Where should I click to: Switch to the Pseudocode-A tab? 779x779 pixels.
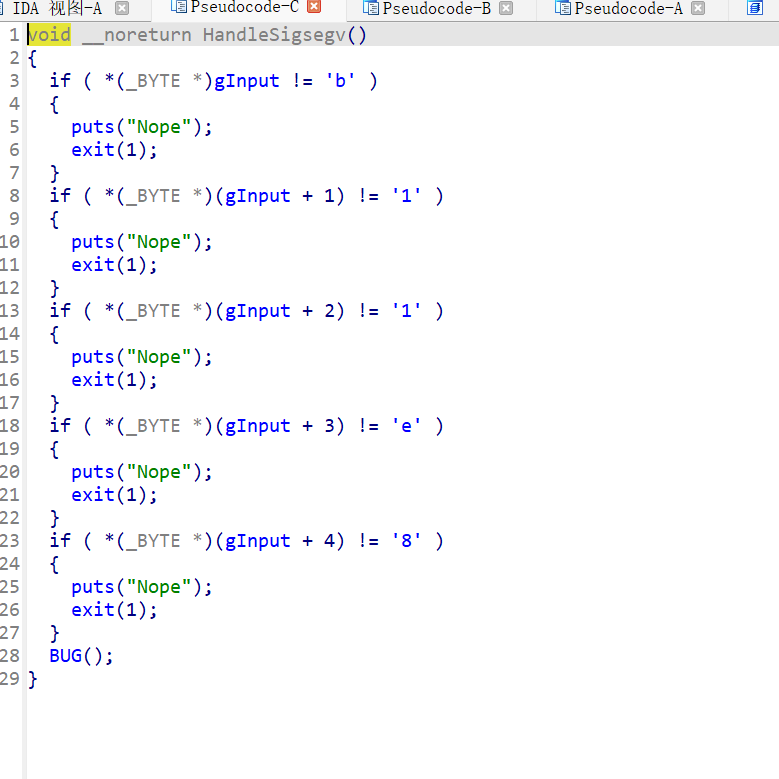tap(628, 8)
